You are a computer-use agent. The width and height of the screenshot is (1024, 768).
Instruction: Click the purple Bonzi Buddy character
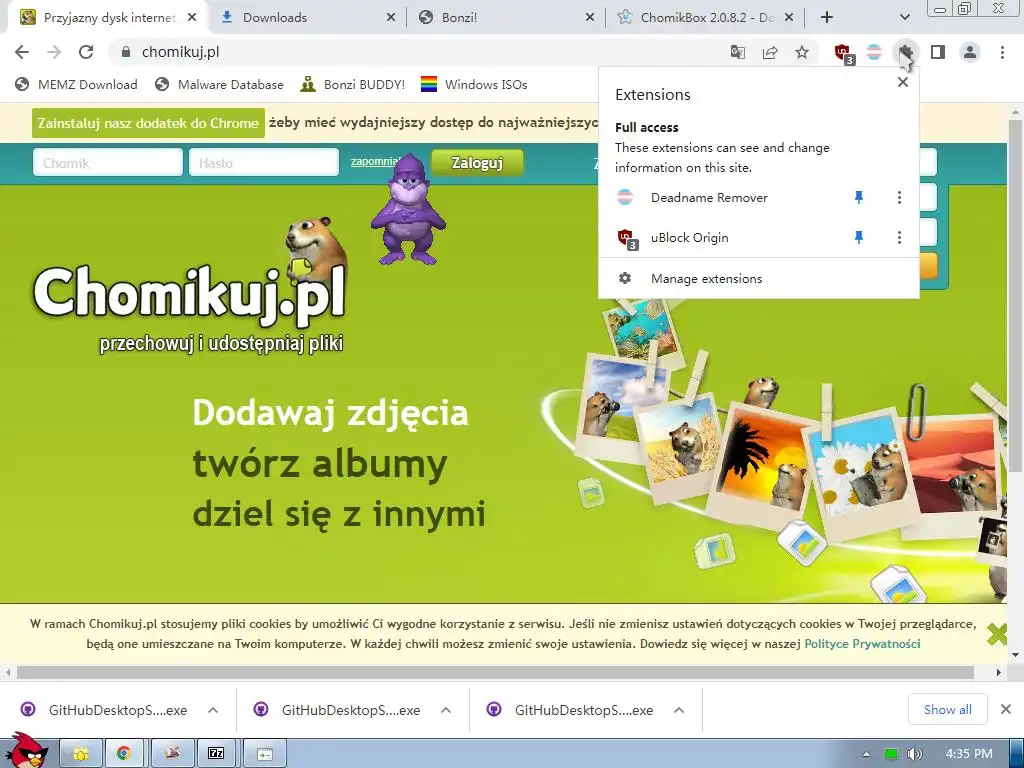point(408,210)
